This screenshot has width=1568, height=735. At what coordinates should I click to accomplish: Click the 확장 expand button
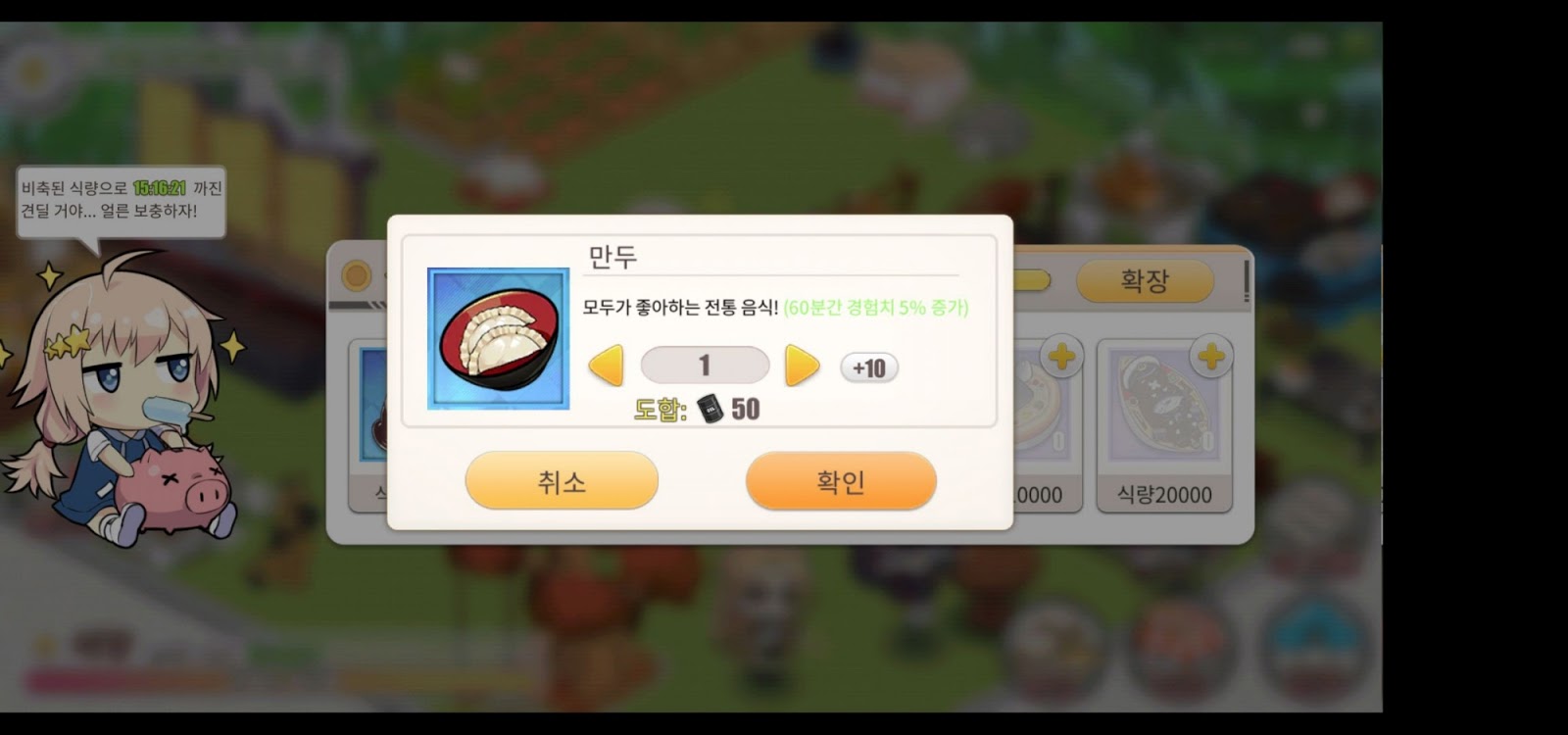pos(1145,281)
